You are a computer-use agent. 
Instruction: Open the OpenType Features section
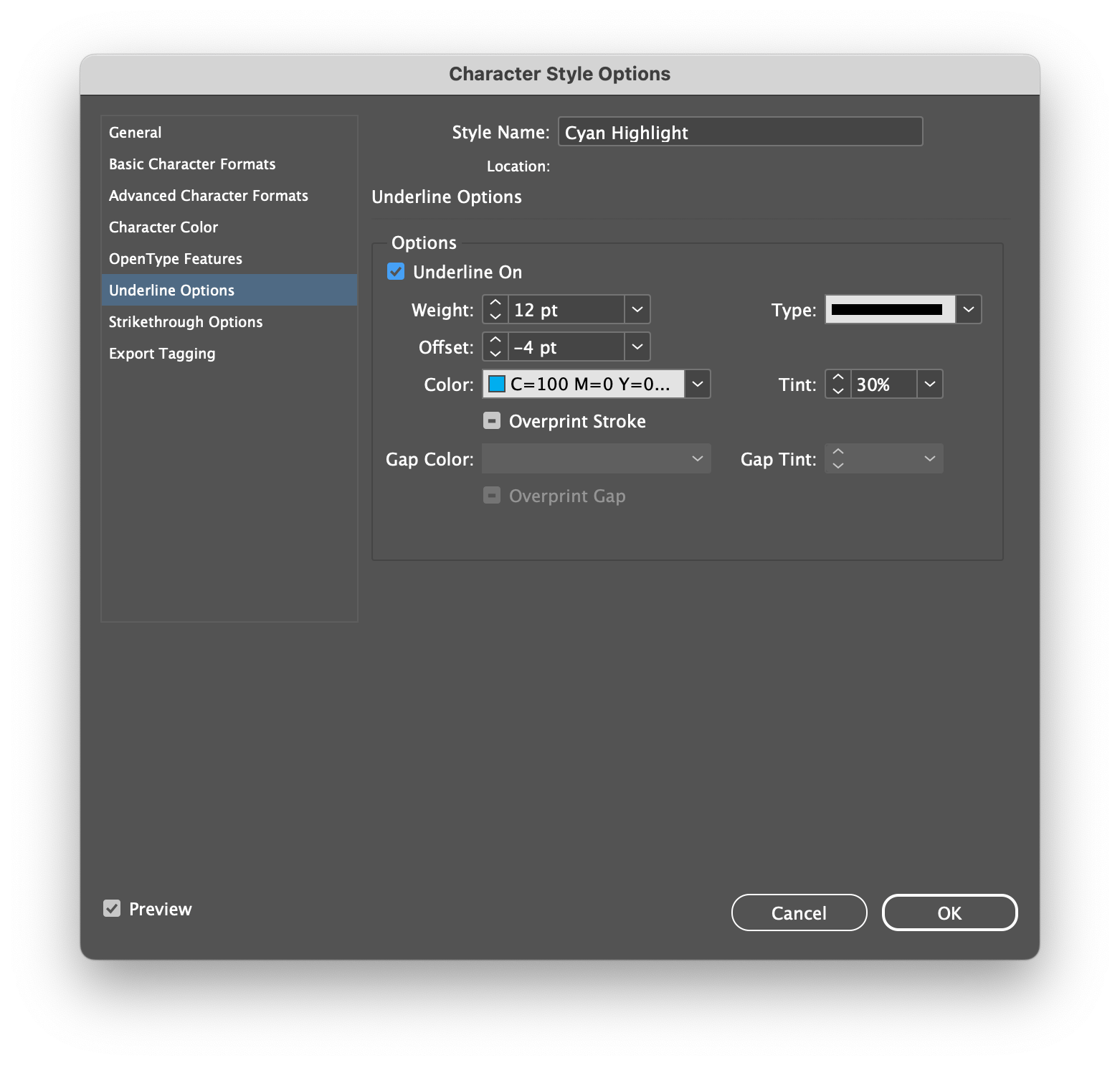point(175,258)
